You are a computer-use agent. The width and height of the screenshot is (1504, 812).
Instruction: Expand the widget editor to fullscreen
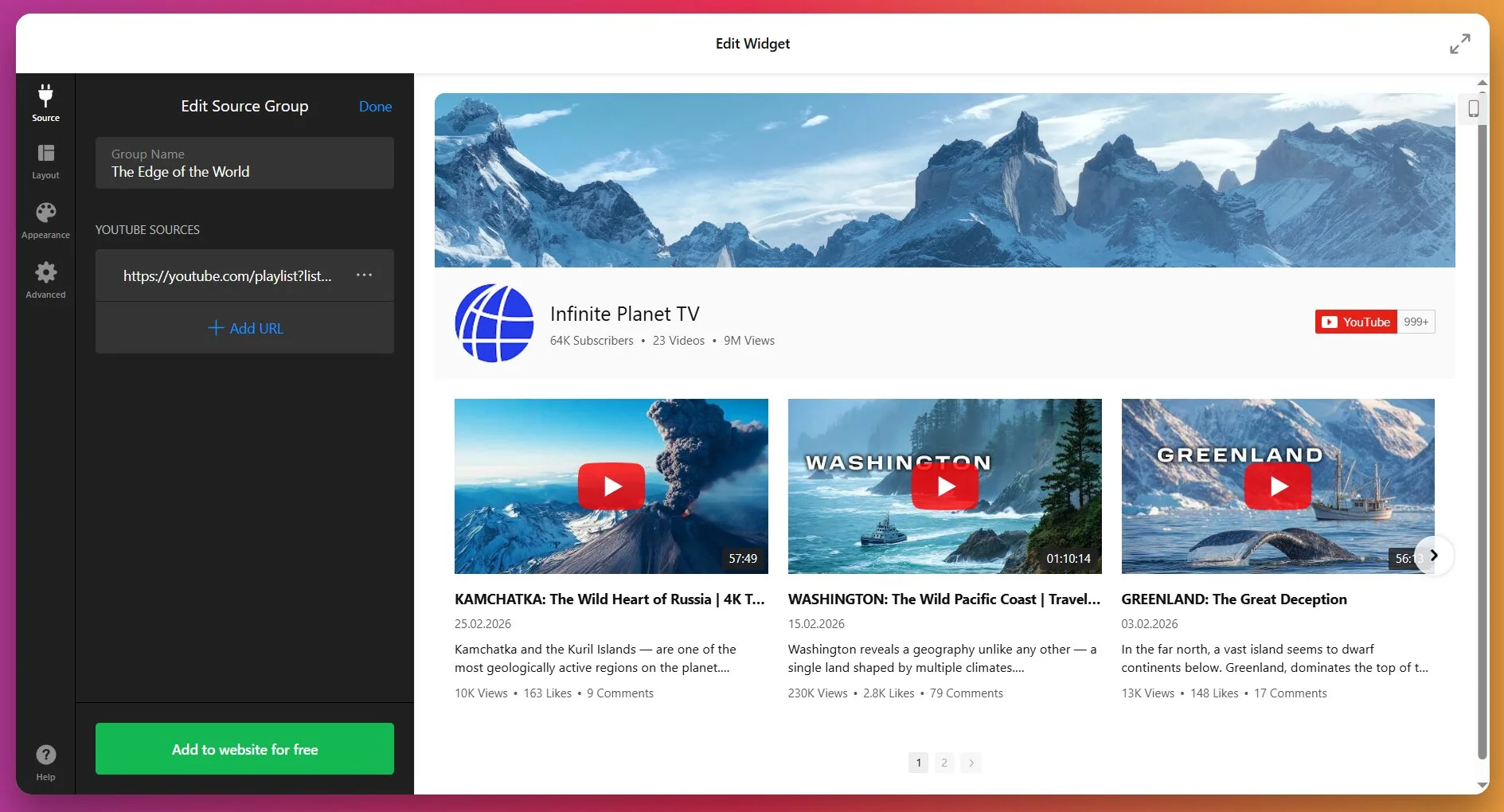[1459, 44]
